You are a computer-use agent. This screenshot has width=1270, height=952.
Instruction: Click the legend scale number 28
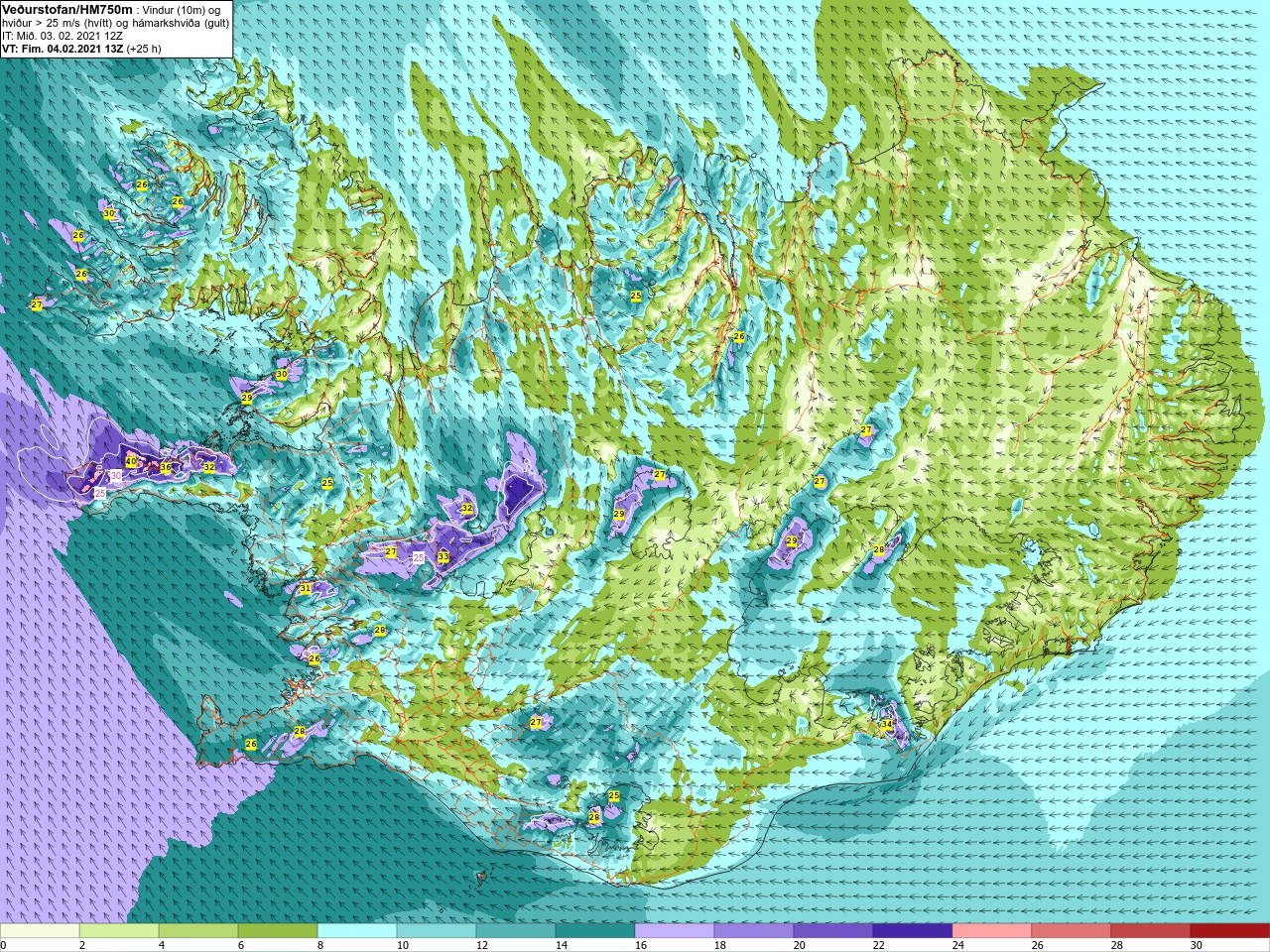1117,945
